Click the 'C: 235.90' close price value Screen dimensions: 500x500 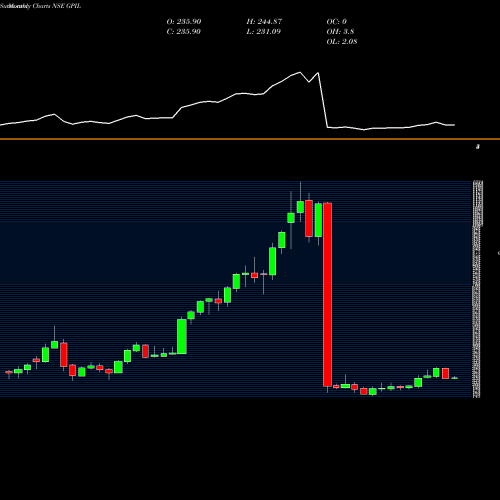coord(184,31)
